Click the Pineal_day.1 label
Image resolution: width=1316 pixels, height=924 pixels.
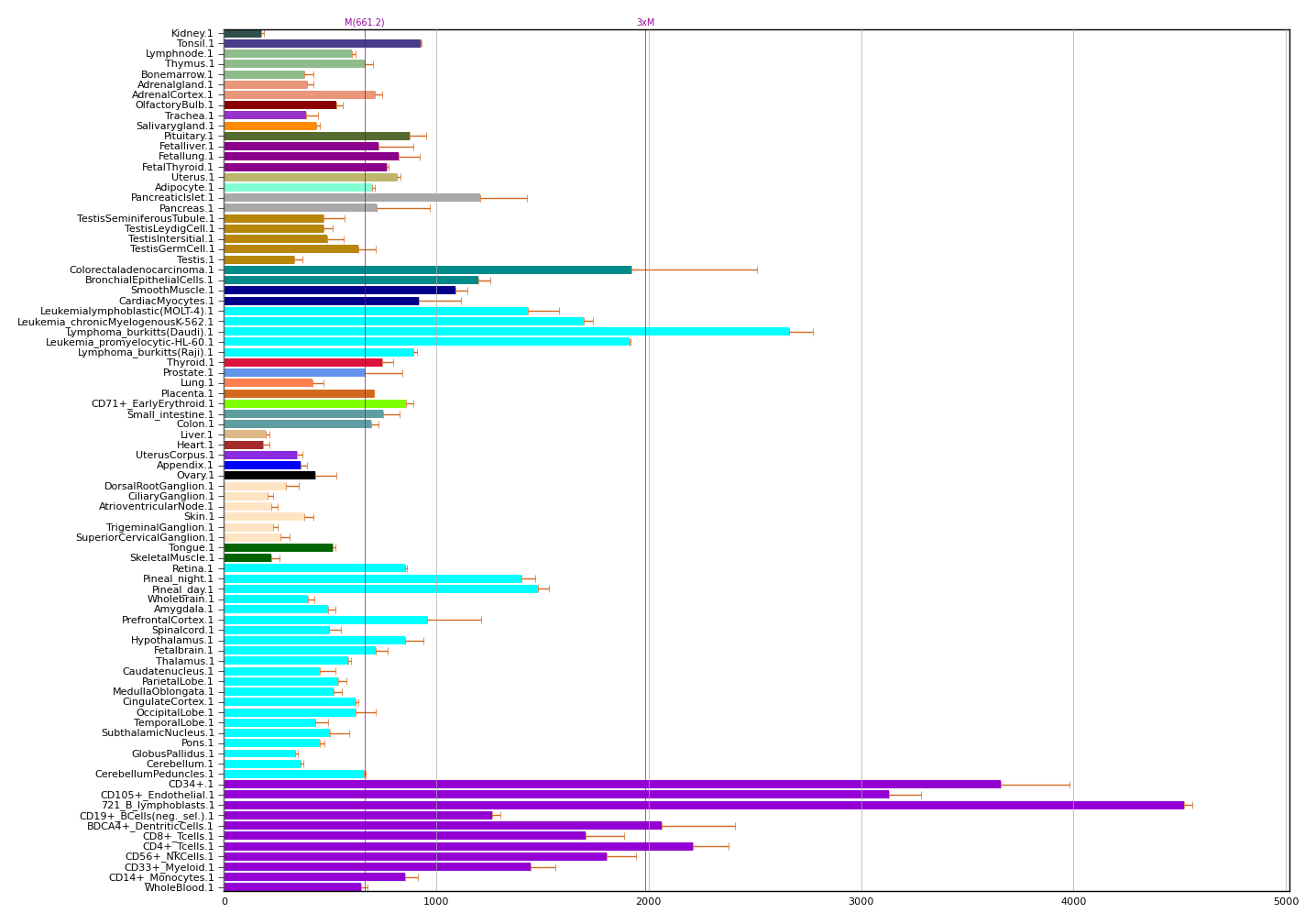click(x=182, y=589)
